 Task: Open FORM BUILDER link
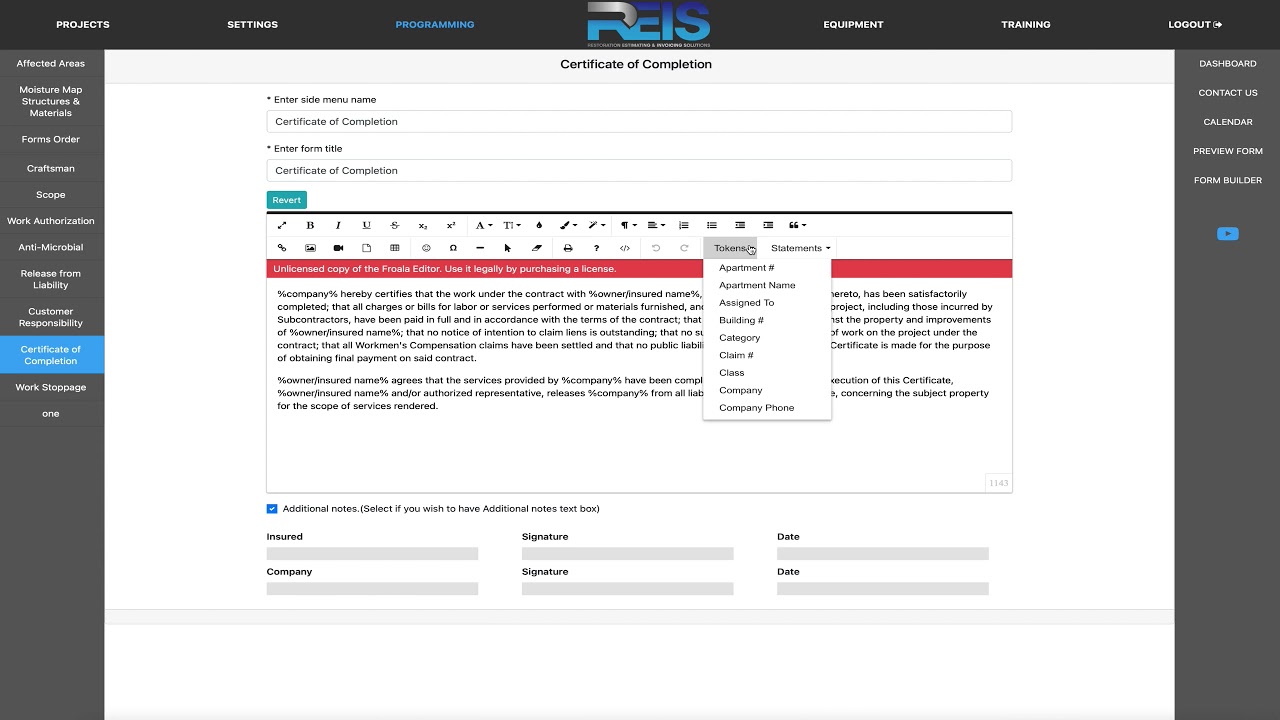pyautogui.click(x=1228, y=180)
